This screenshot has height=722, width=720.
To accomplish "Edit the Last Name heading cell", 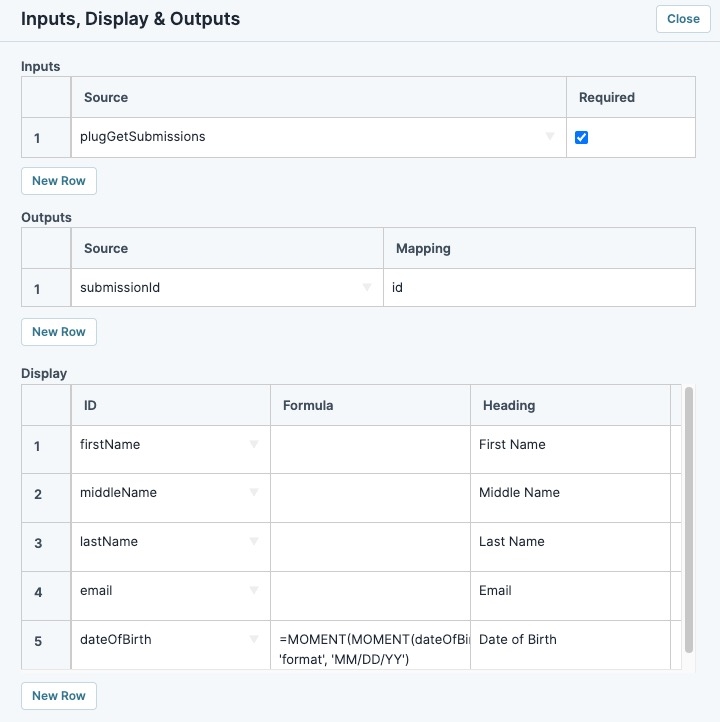I will [570, 547].
